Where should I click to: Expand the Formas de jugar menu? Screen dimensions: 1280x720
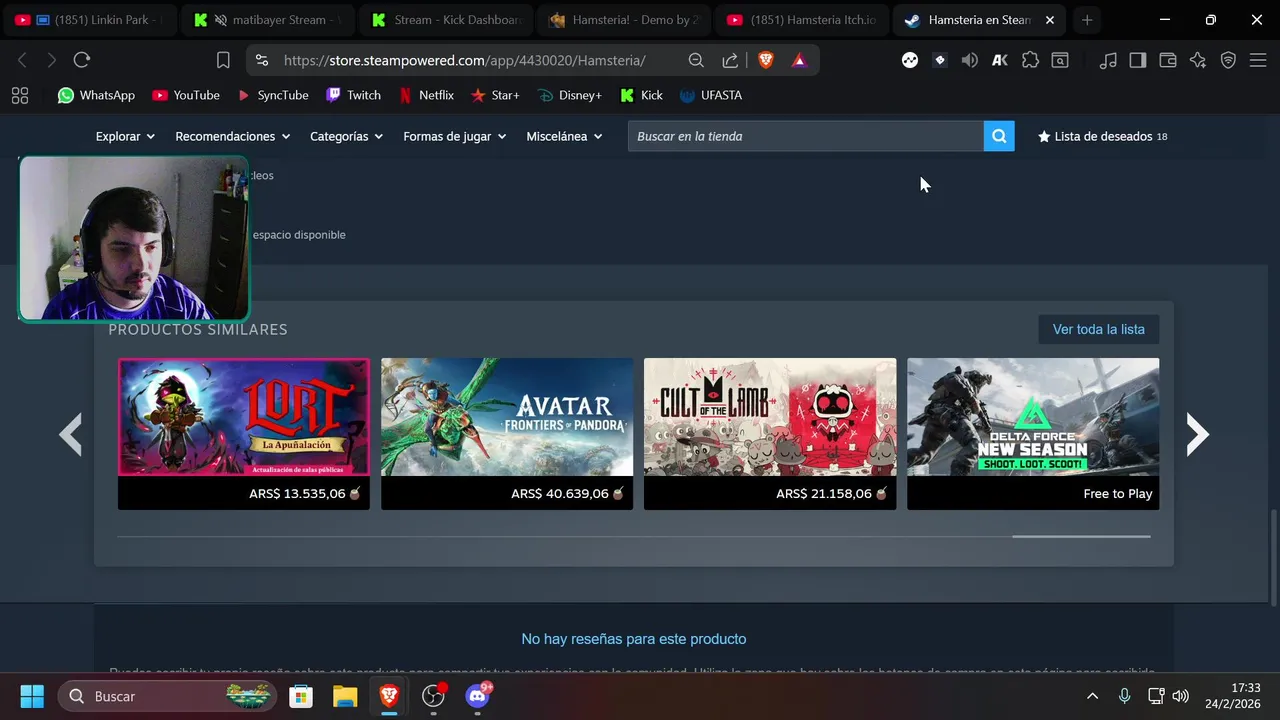(454, 136)
